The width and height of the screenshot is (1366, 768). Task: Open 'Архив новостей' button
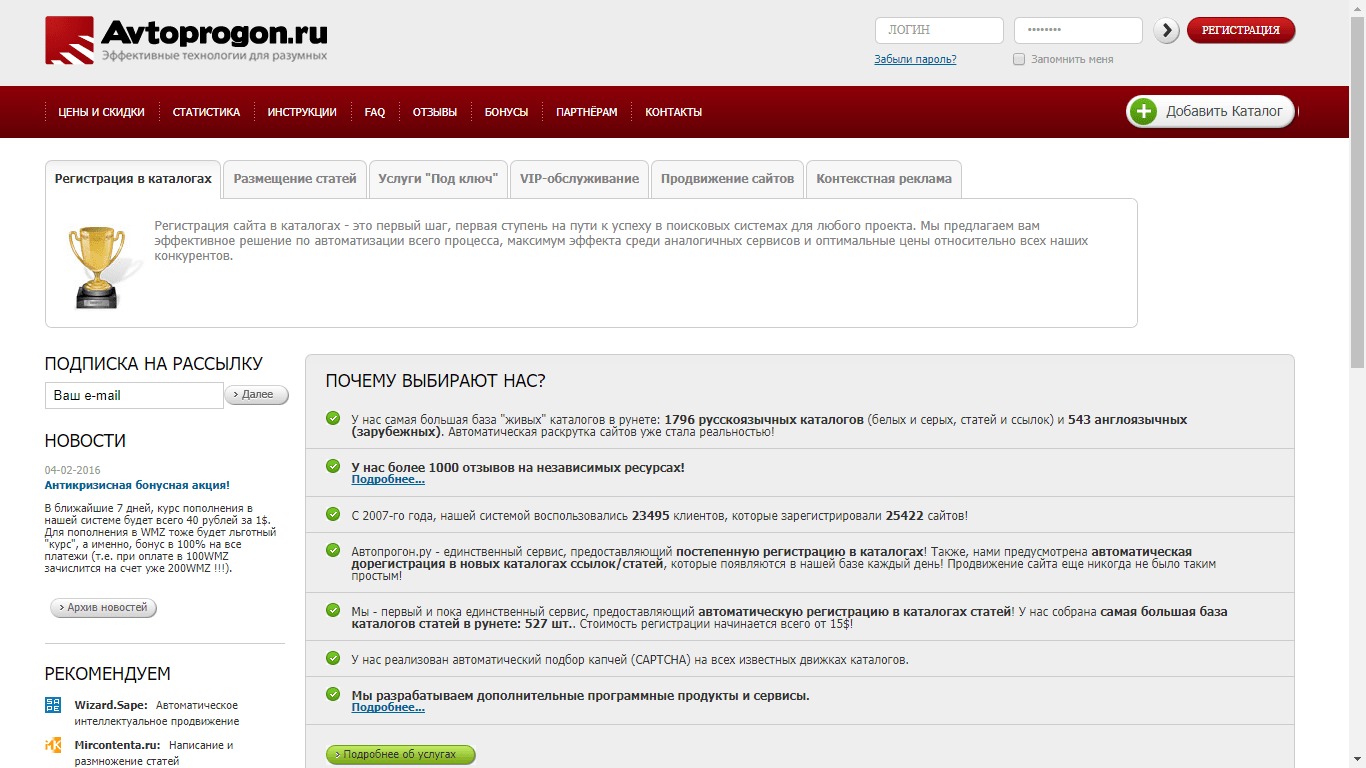[104, 607]
